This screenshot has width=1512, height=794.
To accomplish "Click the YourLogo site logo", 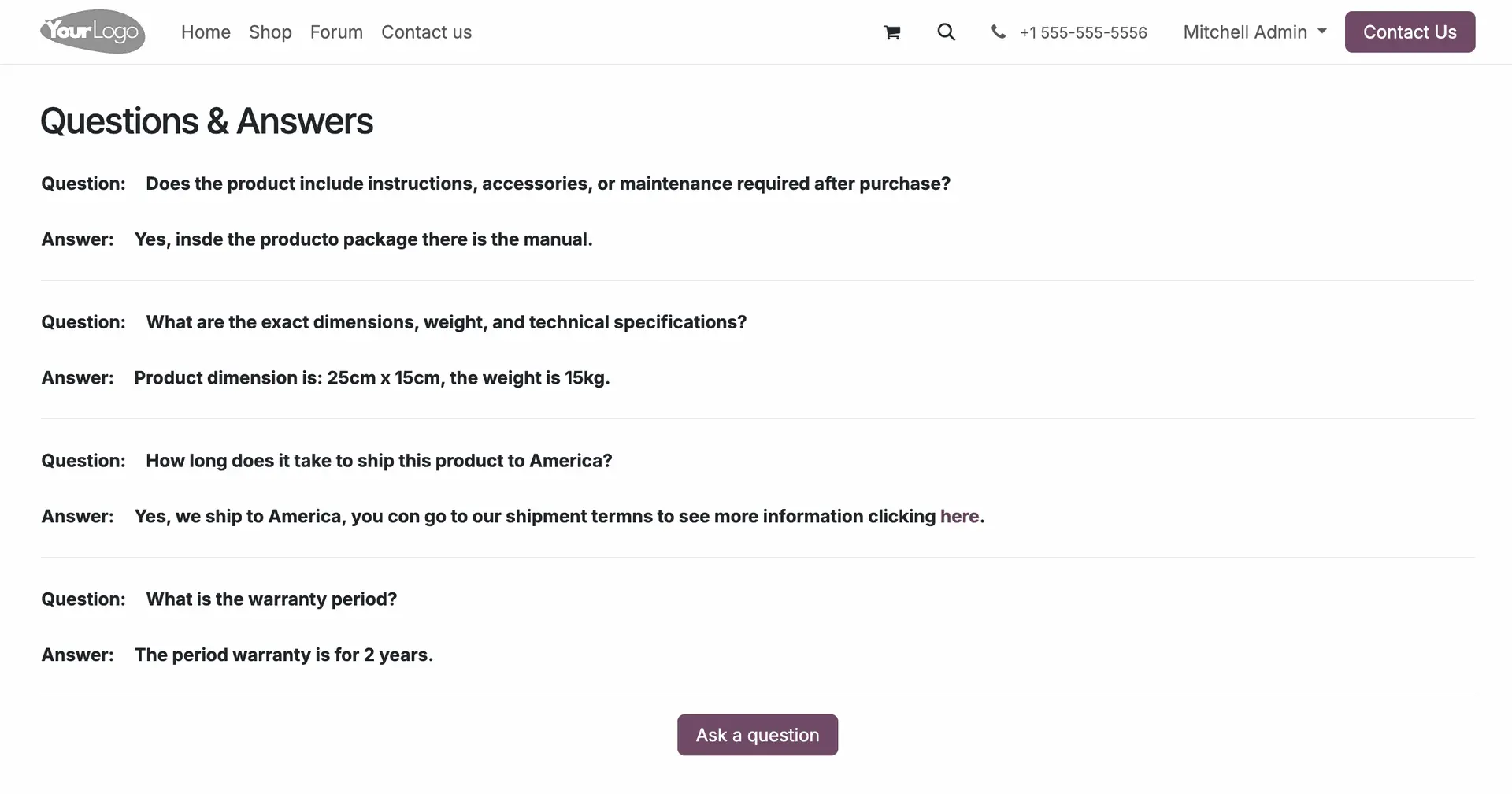I will 93,32.
